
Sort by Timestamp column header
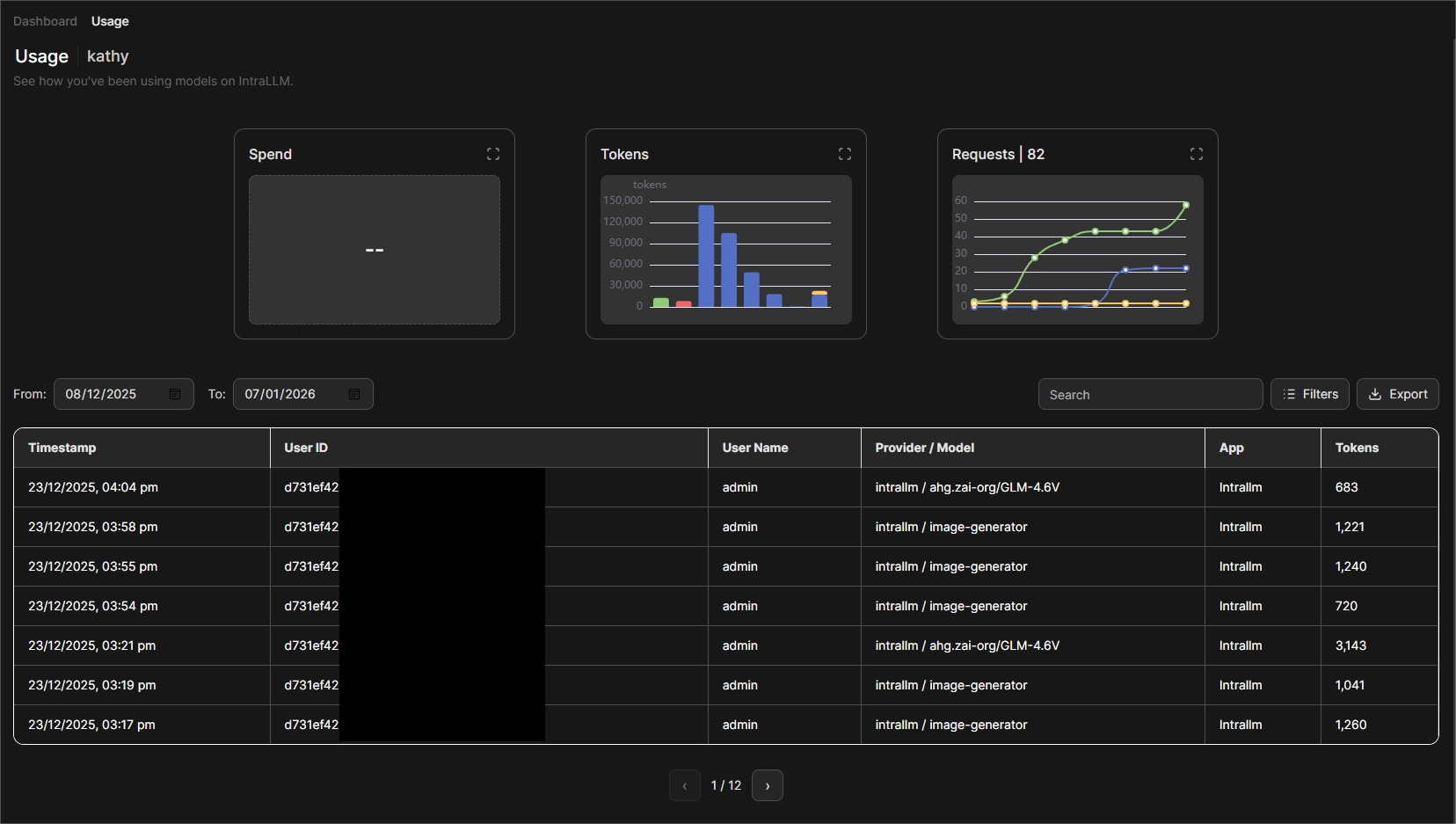pyautogui.click(x=62, y=448)
